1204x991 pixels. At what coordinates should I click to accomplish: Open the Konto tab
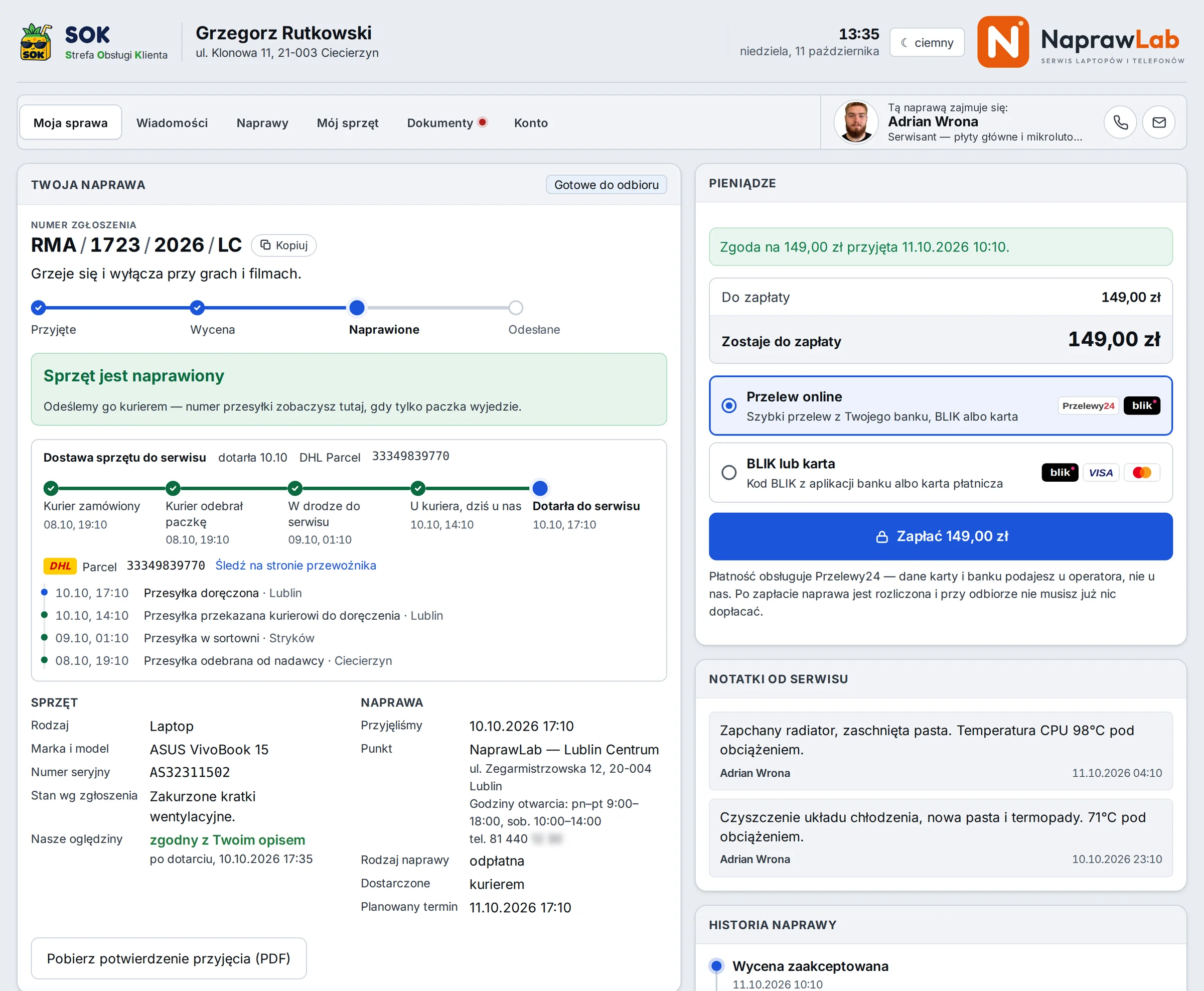tap(531, 123)
